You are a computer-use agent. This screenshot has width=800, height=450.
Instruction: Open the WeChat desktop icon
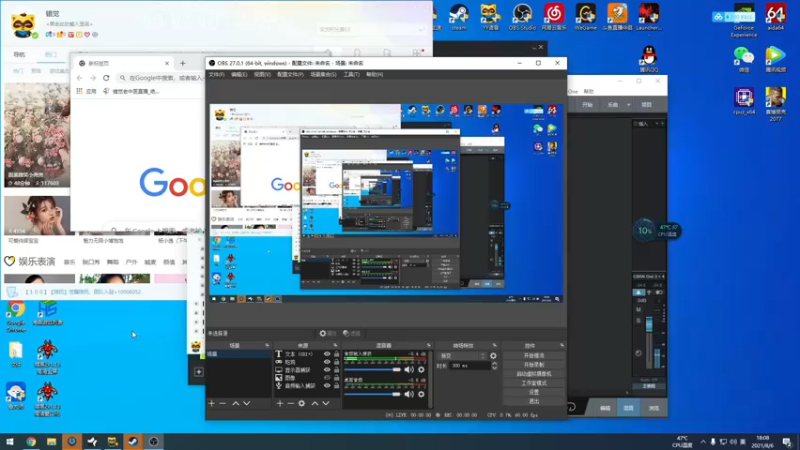click(744, 59)
